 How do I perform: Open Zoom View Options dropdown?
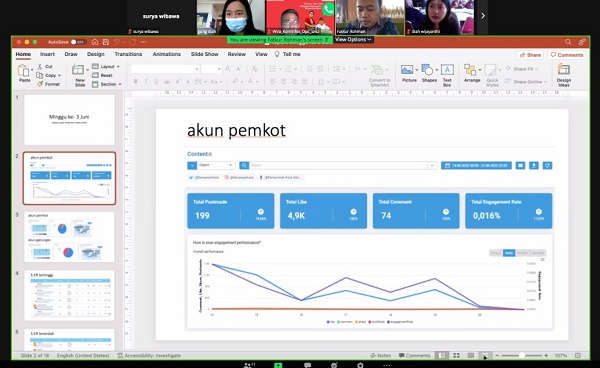[353, 39]
